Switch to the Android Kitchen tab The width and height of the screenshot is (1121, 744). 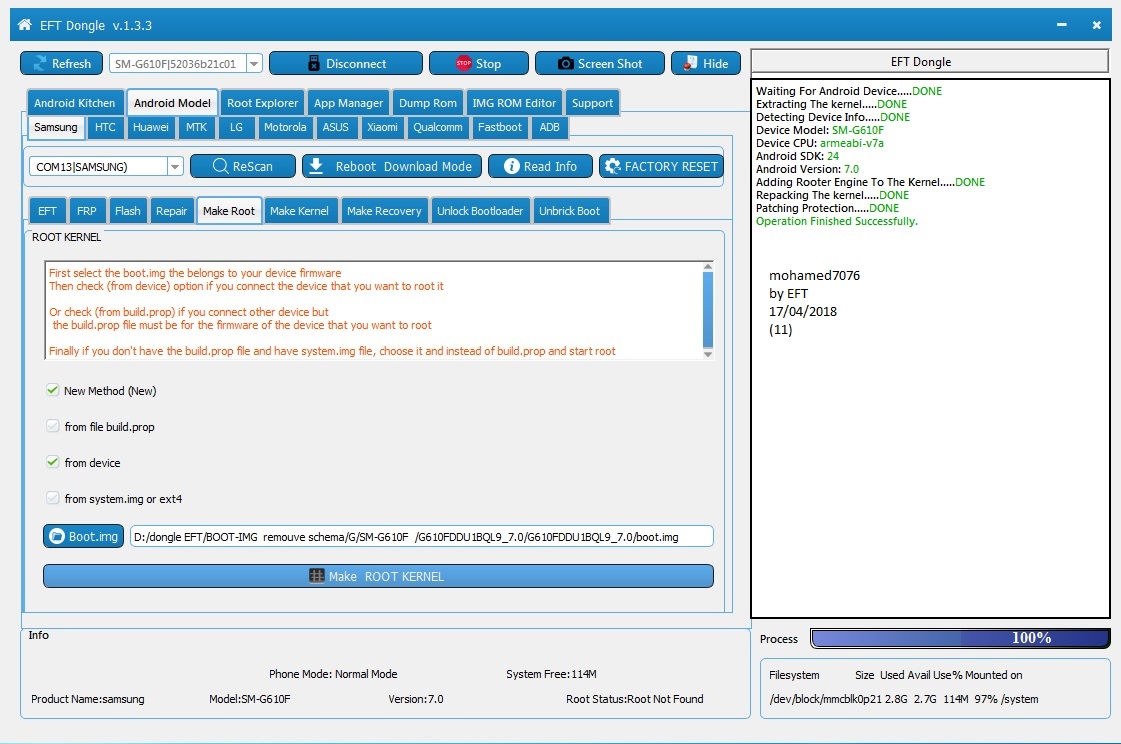(x=74, y=103)
